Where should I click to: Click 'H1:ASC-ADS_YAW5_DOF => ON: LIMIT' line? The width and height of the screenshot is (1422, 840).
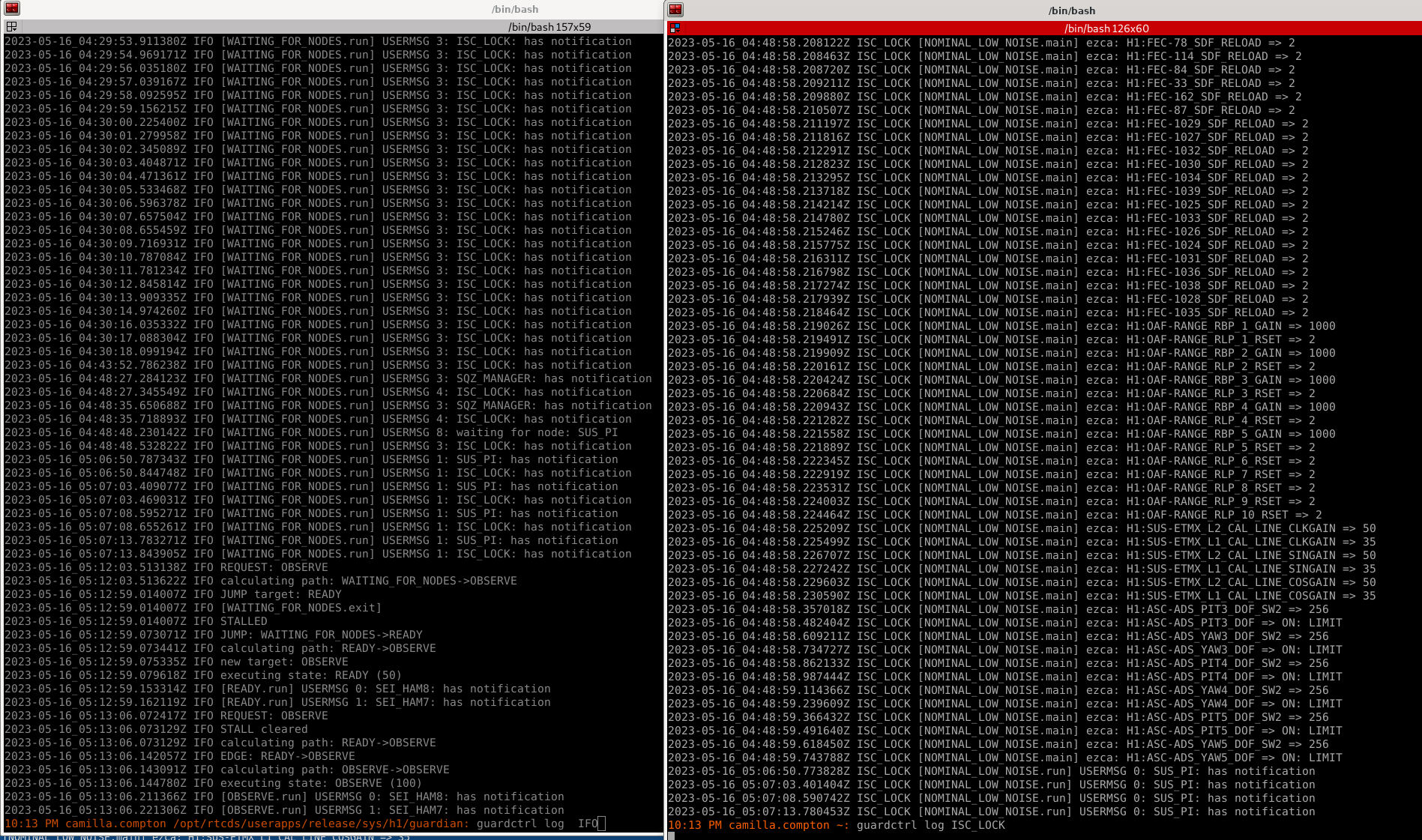[x=1005, y=758]
